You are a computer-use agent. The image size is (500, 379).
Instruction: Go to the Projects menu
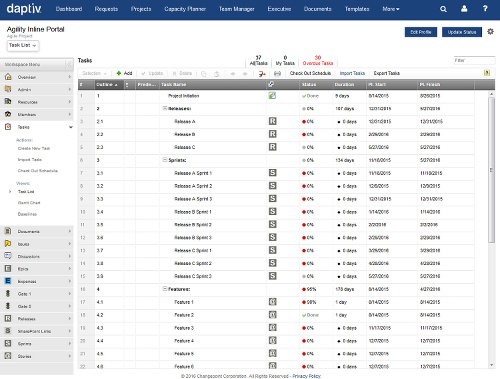pos(141,9)
